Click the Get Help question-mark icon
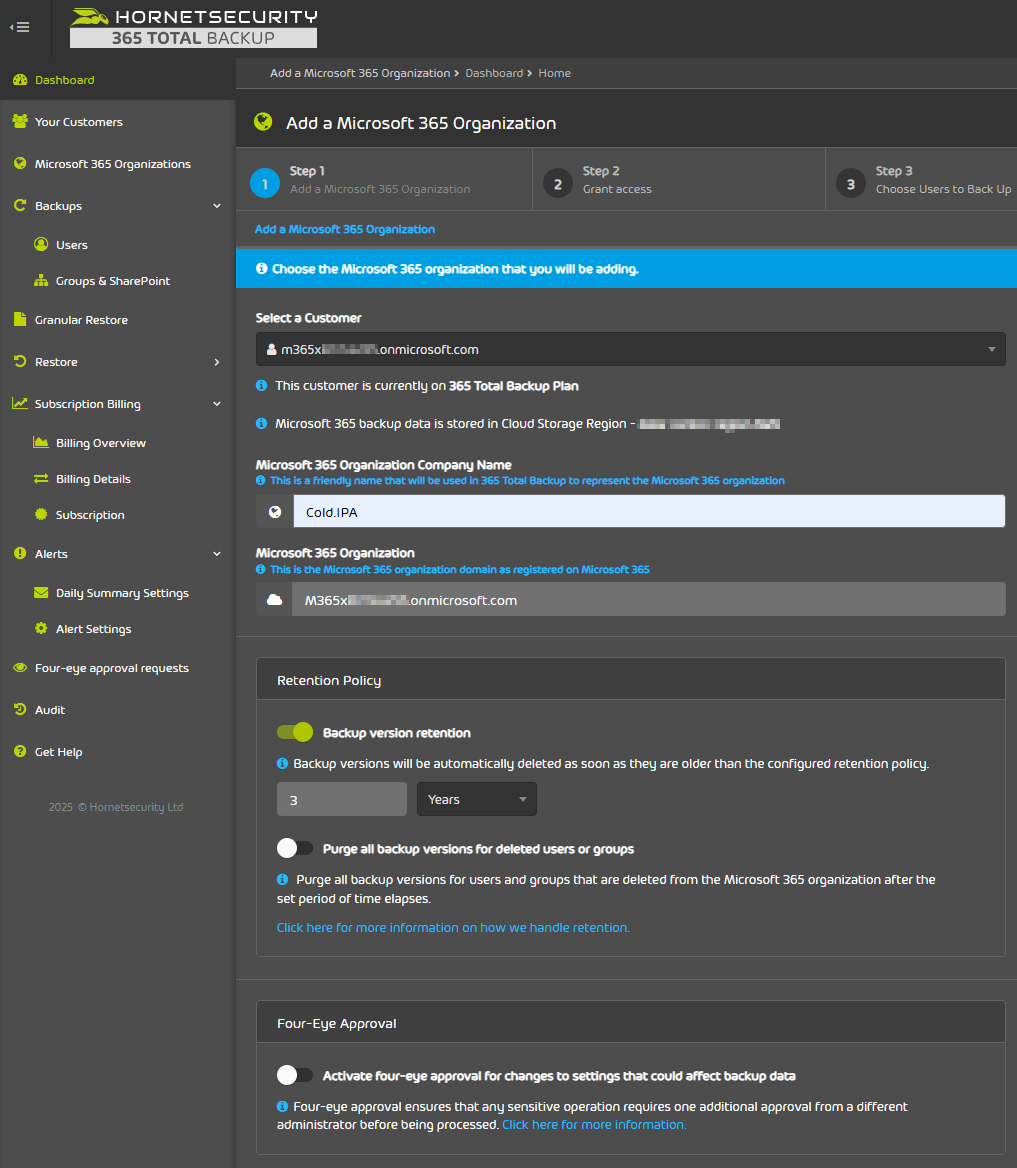 [x=20, y=752]
